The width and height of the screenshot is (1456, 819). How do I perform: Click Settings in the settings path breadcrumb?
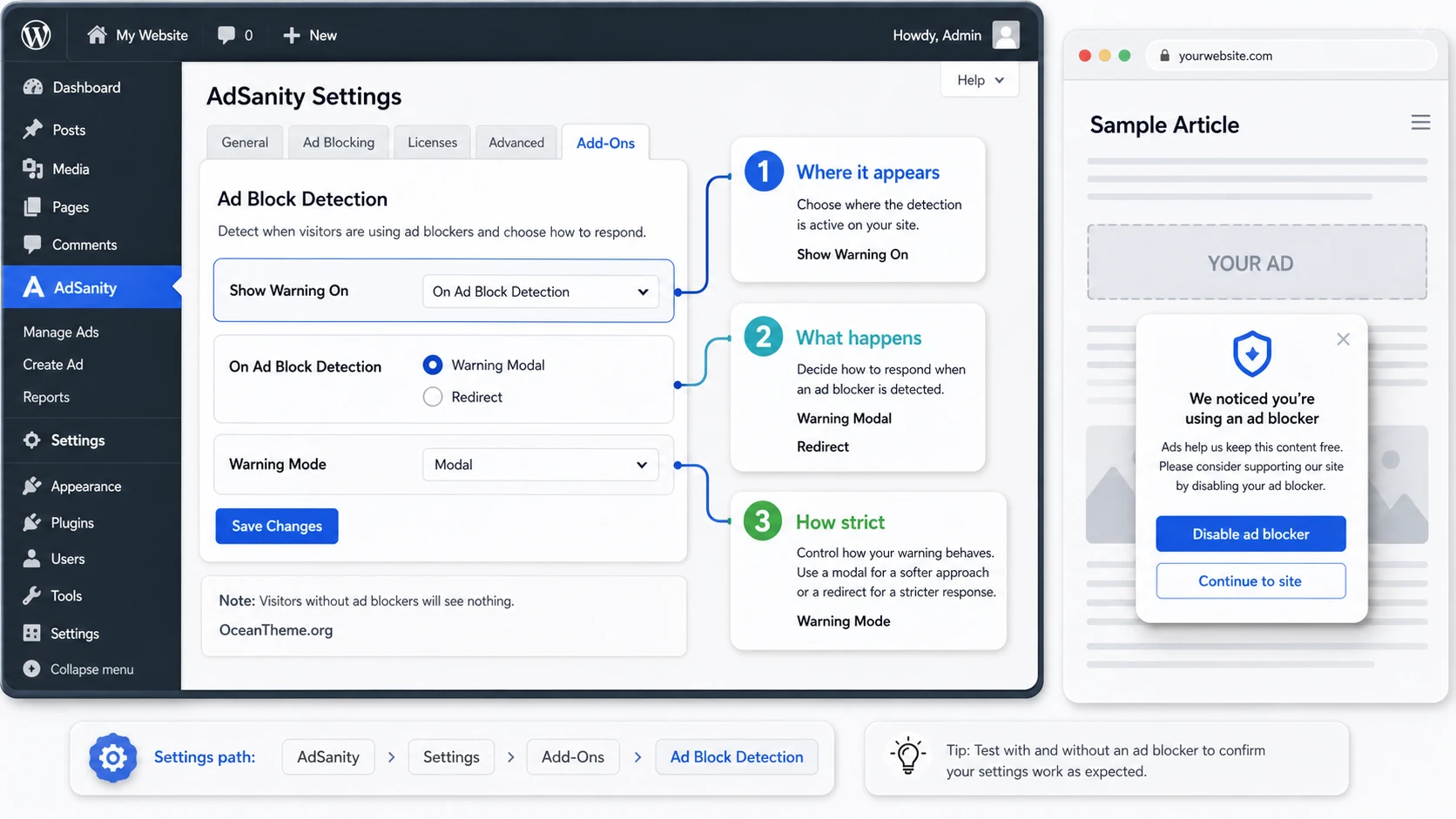451,757
